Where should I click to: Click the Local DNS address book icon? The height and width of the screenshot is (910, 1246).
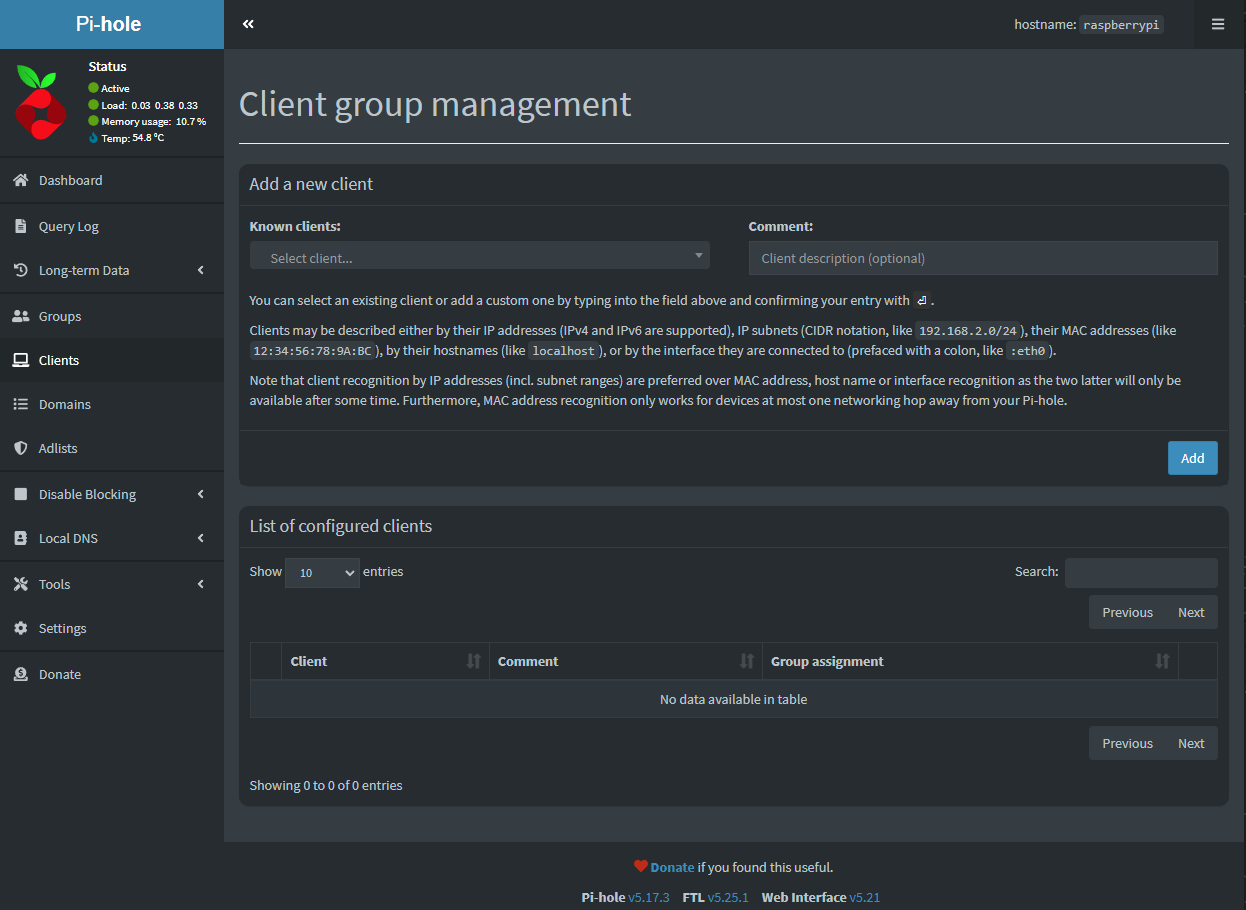pos(20,538)
